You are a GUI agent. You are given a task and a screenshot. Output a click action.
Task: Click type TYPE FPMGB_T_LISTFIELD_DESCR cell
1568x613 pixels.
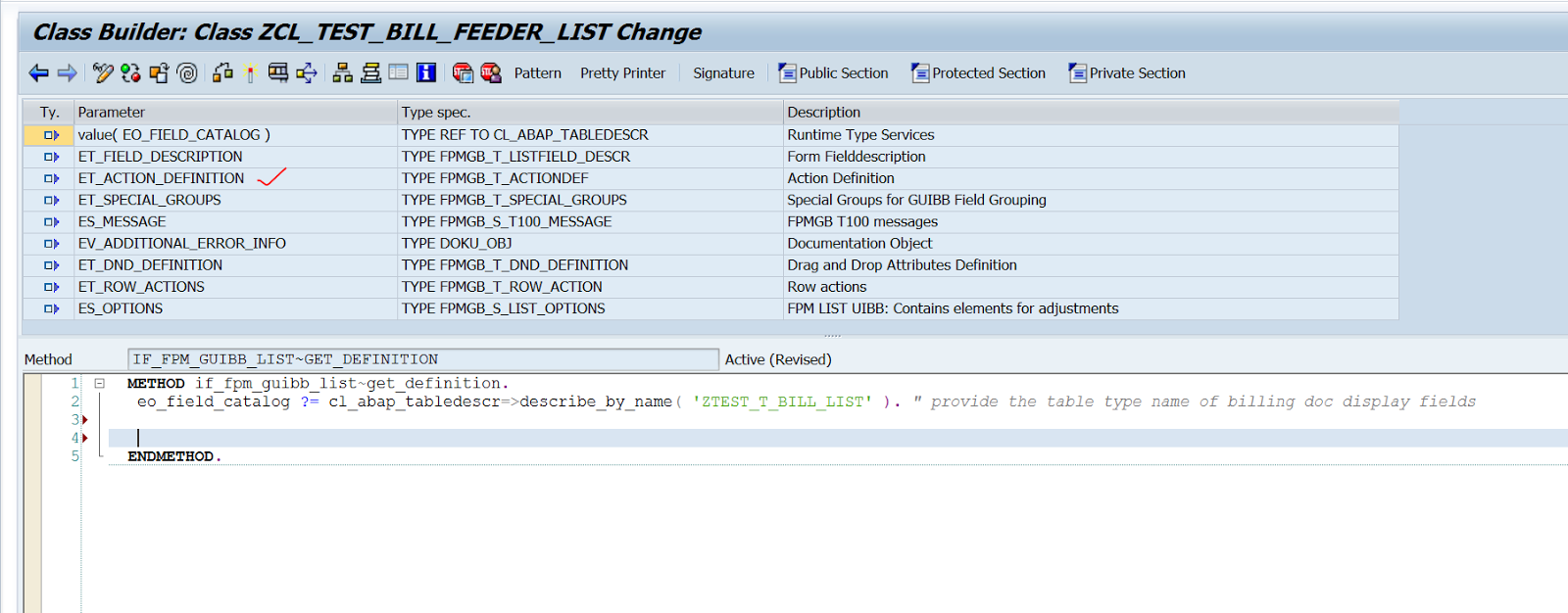tap(590, 157)
